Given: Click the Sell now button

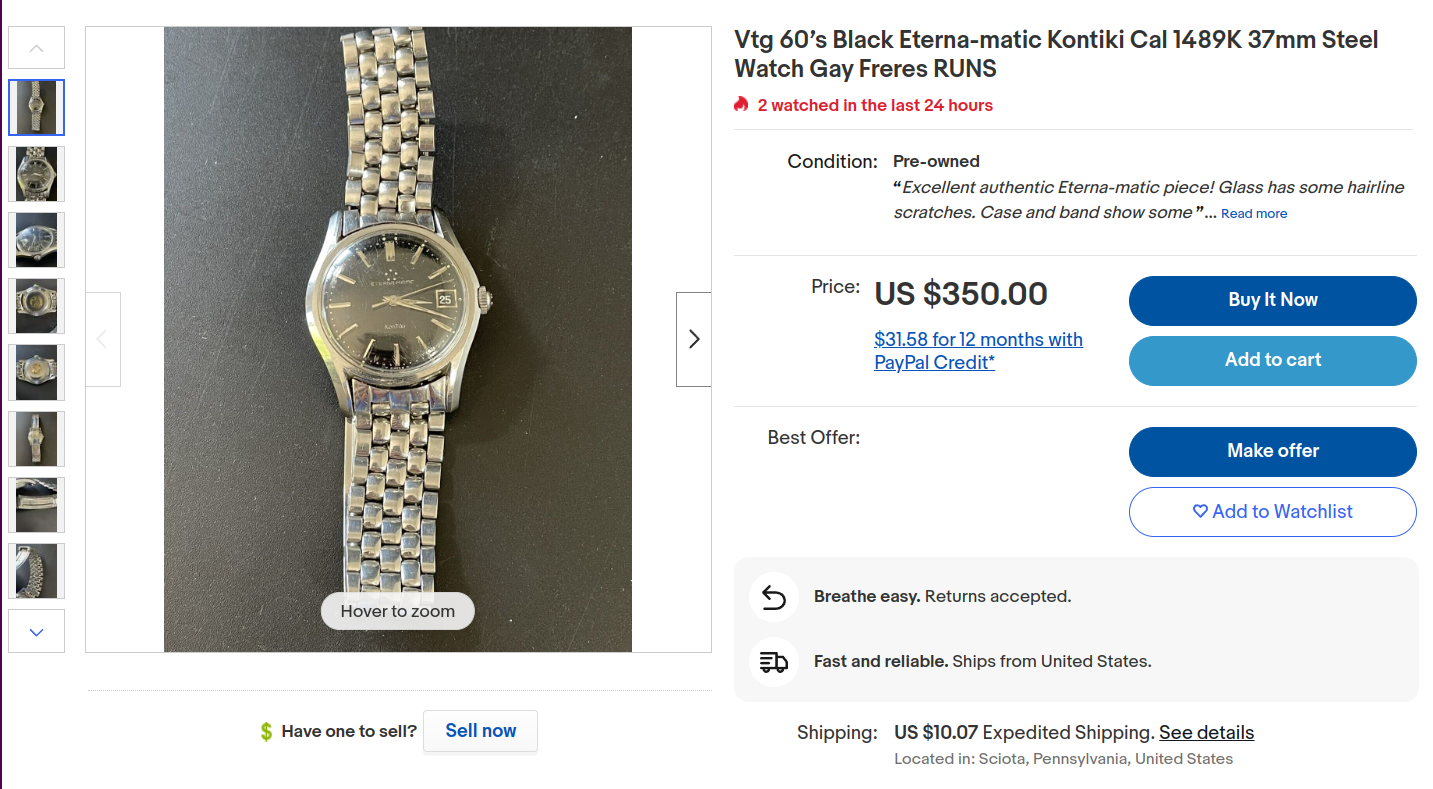Looking at the screenshot, I should (480, 731).
